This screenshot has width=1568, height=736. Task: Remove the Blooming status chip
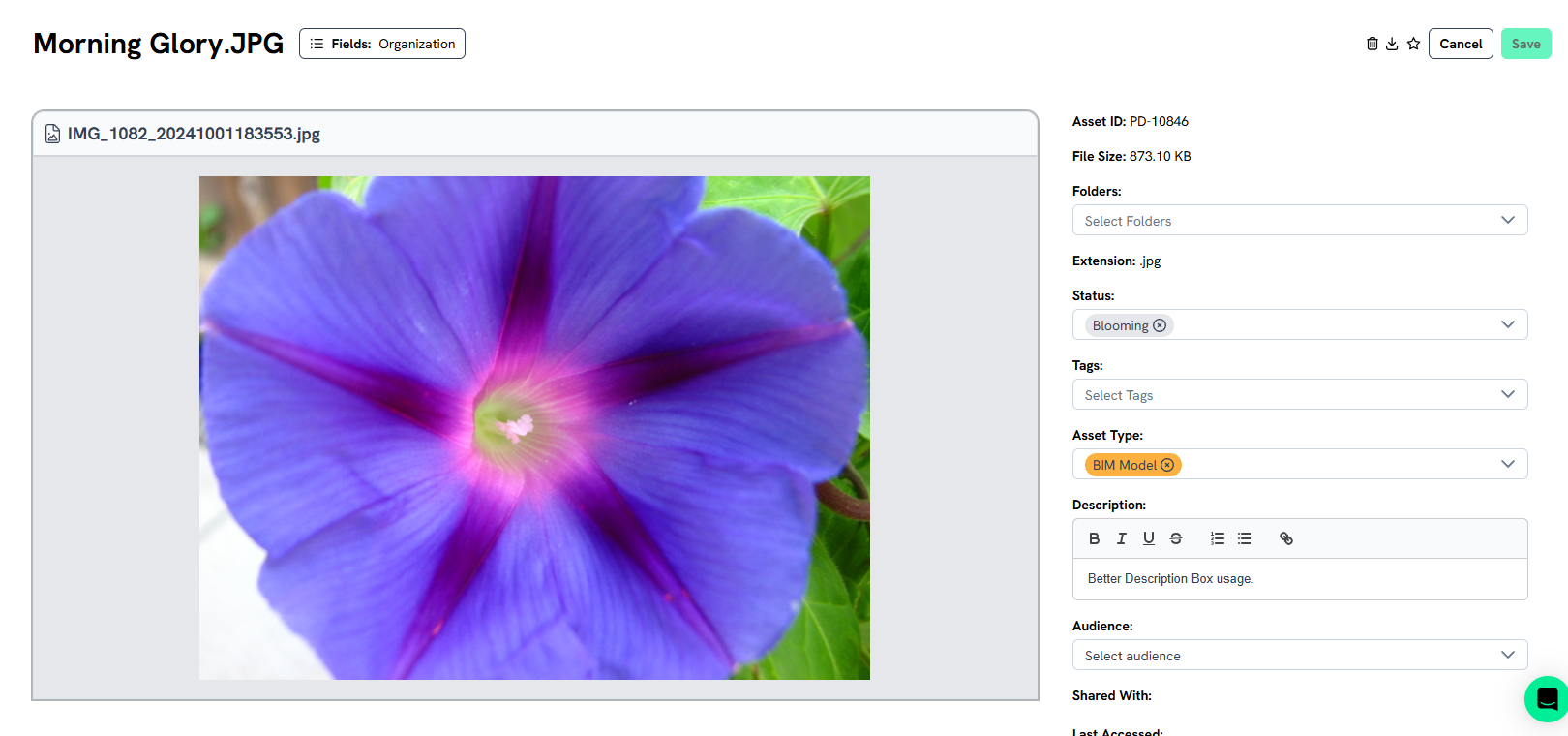tap(1160, 325)
